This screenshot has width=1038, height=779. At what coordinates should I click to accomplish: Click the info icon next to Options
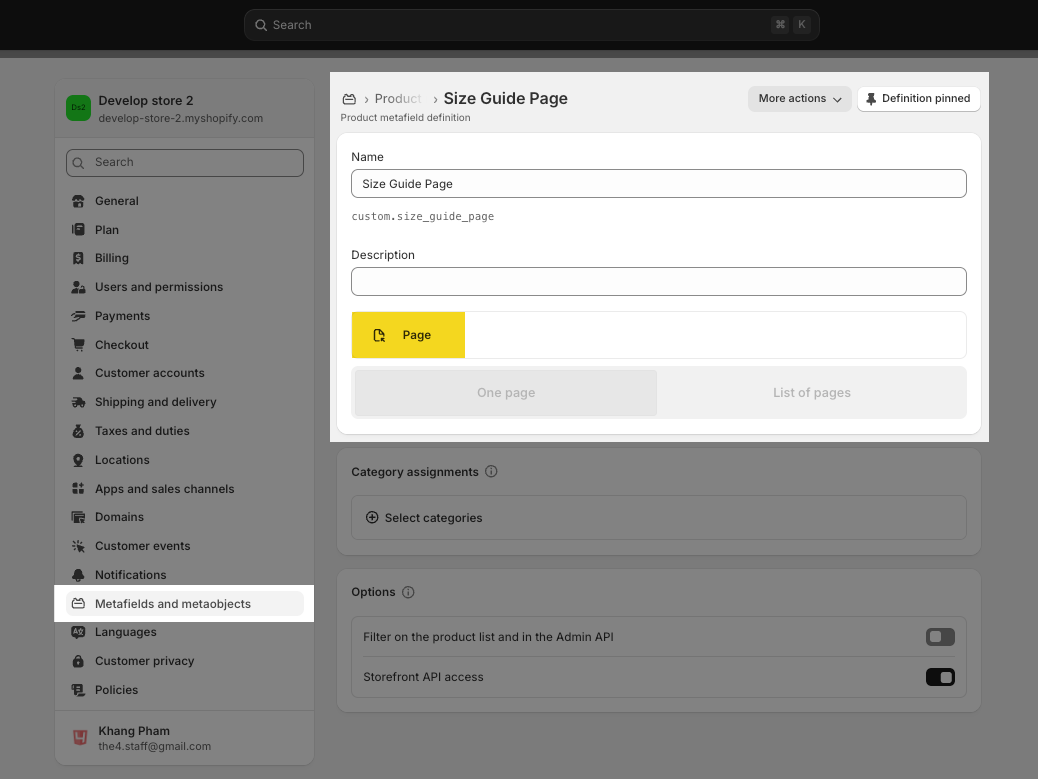pos(408,592)
